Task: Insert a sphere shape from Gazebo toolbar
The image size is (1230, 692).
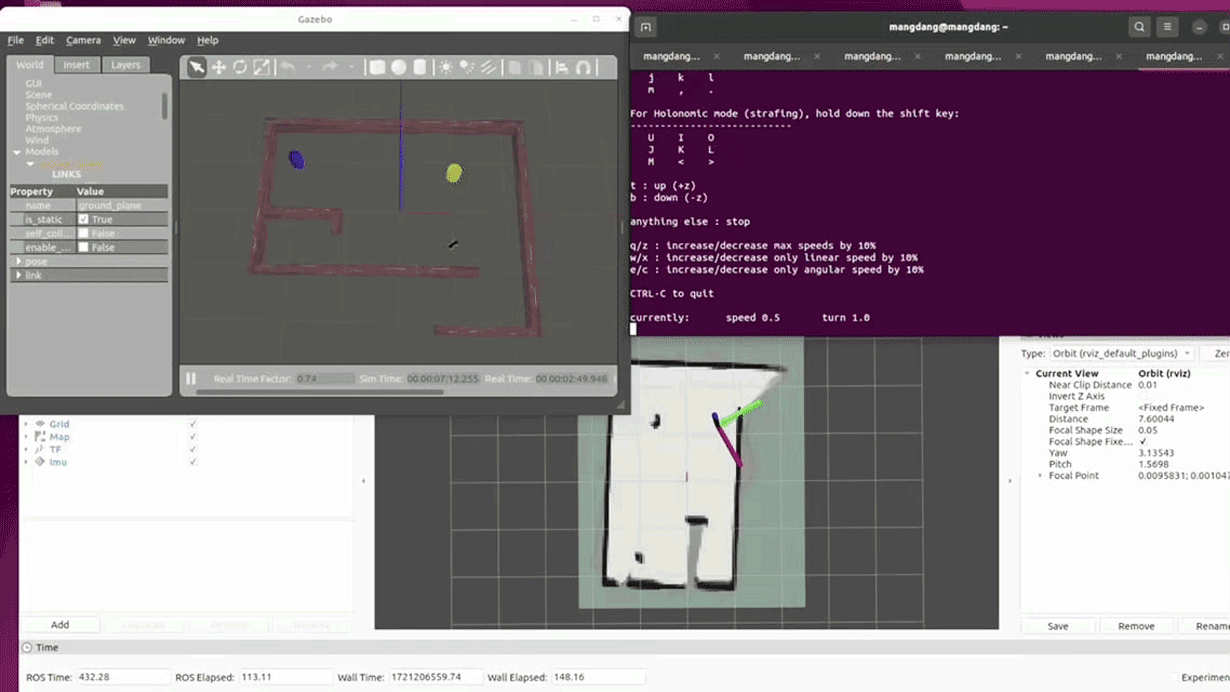Action: (398, 67)
